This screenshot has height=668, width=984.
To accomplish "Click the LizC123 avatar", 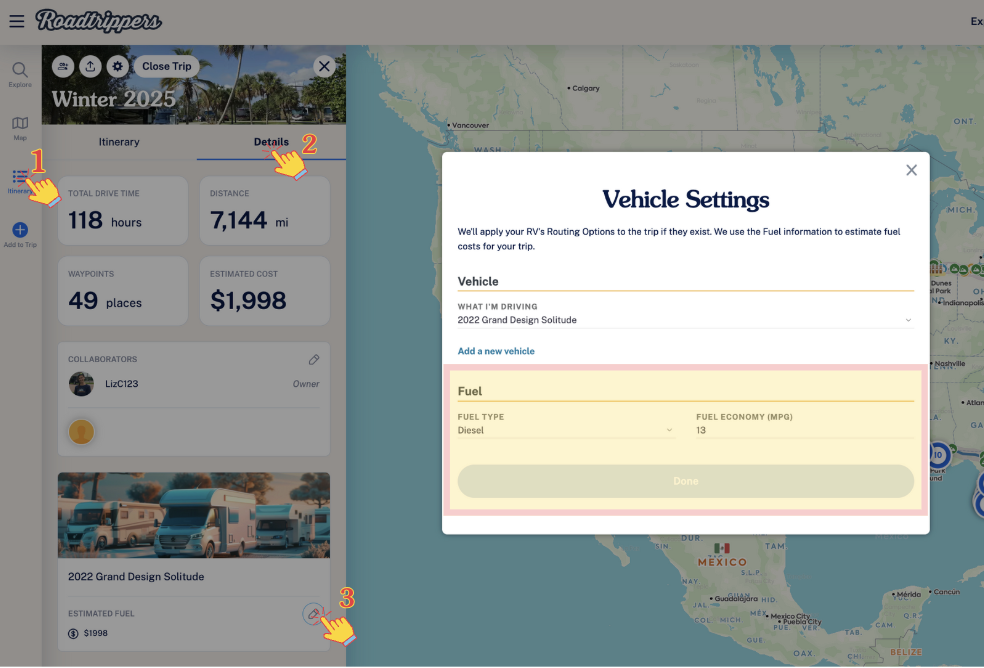I will coord(81,384).
